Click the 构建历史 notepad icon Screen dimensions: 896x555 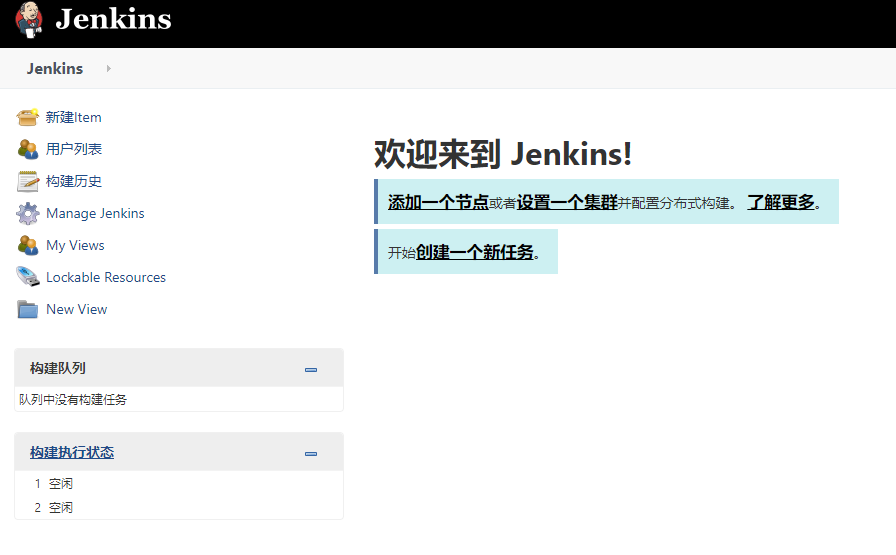pos(27,181)
